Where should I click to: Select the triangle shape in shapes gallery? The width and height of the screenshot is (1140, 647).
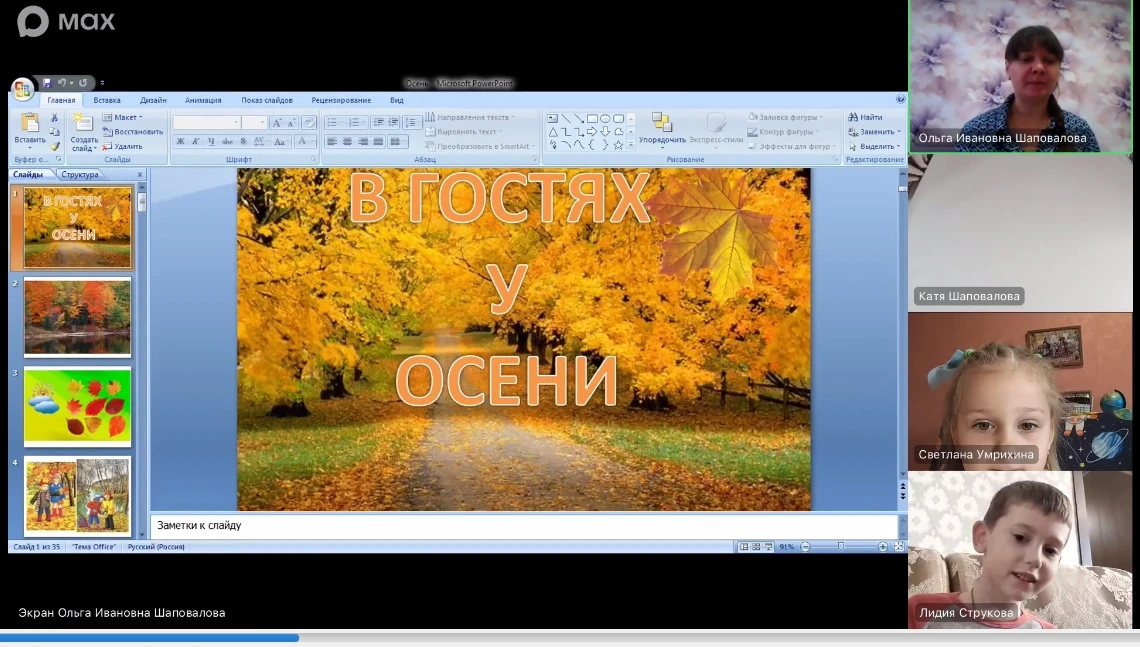[x=553, y=132]
